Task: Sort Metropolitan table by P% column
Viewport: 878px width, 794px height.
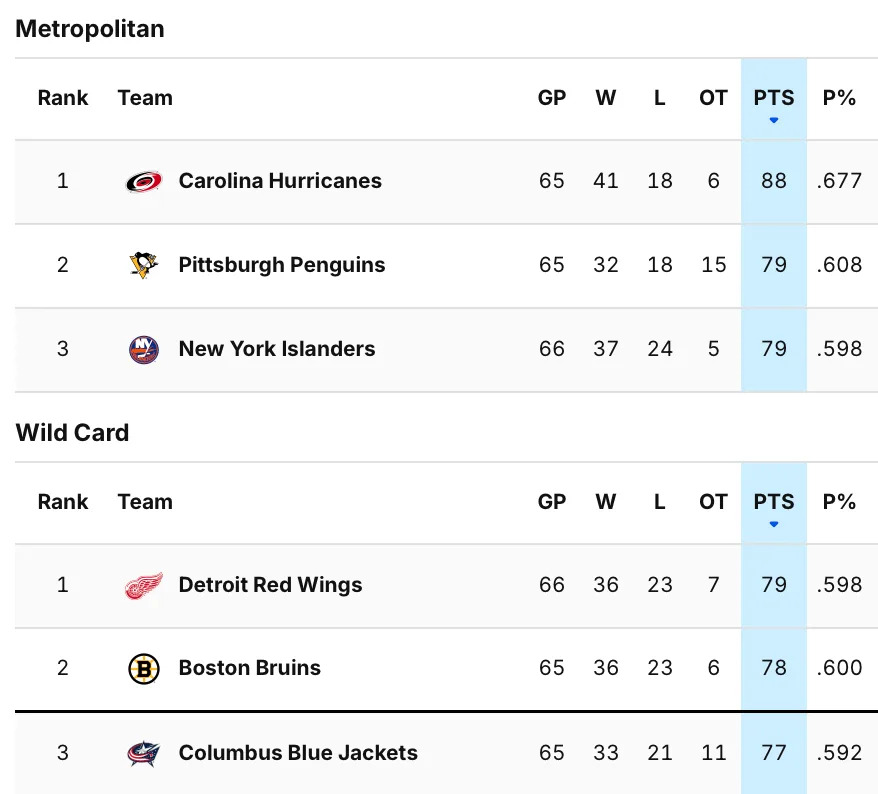Action: (839, 98)
